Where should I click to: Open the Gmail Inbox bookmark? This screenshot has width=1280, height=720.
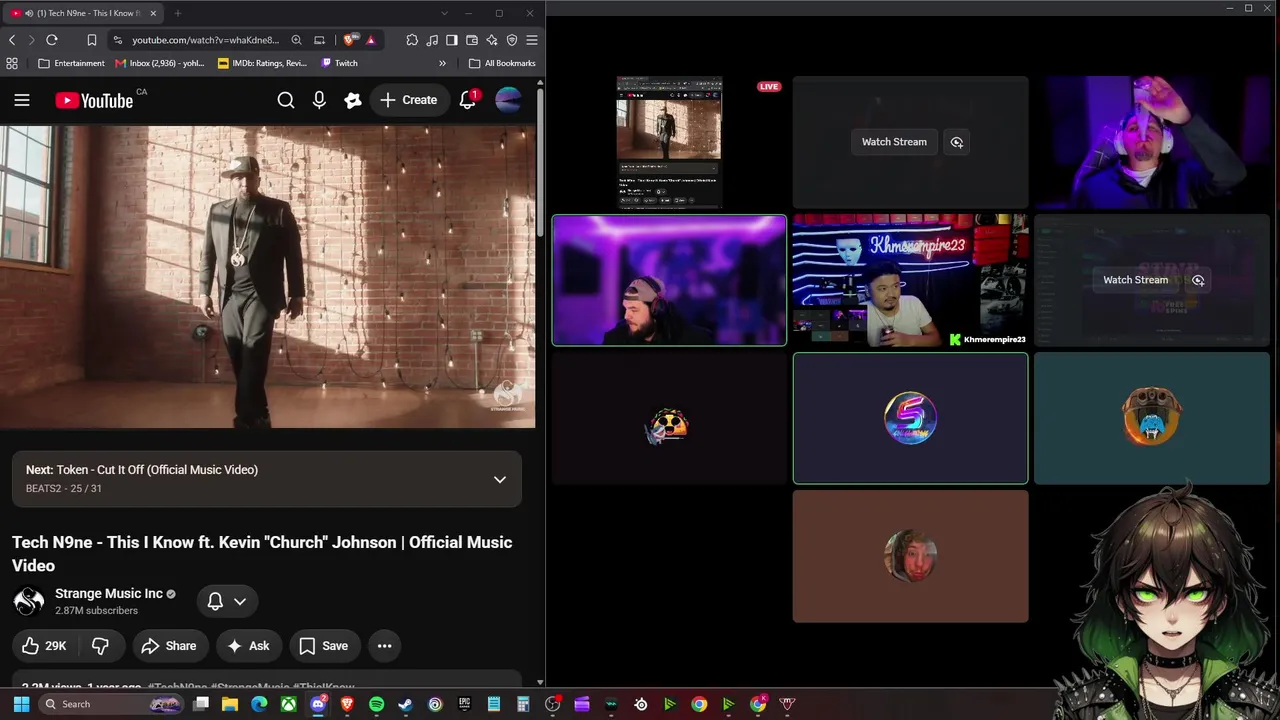(160, 63)
